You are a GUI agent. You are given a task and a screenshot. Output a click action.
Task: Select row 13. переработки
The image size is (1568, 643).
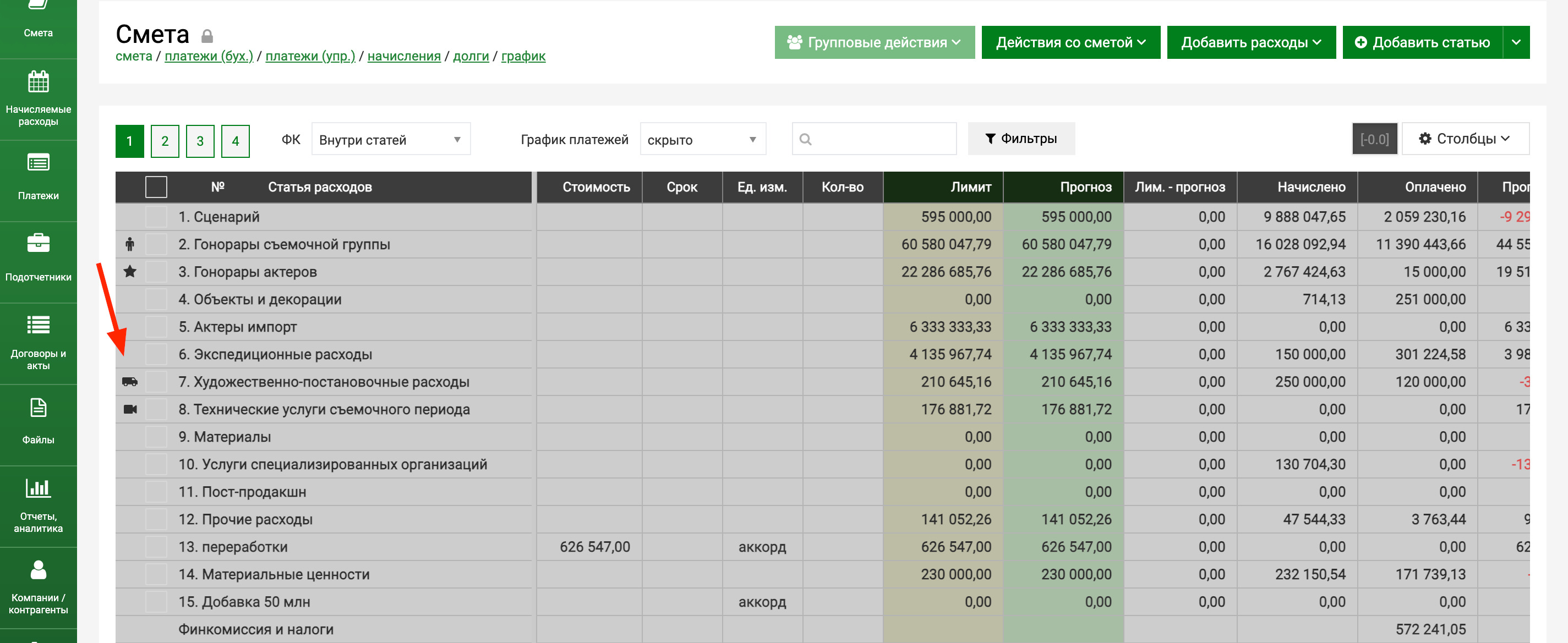(x=156, y=547)
